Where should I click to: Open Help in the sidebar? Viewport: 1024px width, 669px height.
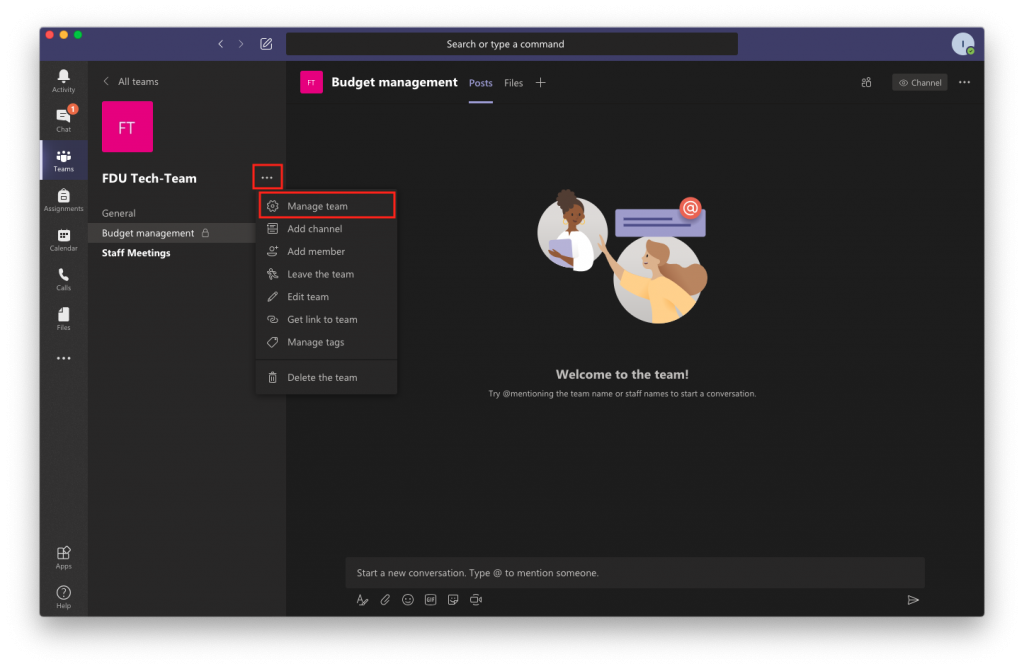pyautogui.click(x=63, y=597)
